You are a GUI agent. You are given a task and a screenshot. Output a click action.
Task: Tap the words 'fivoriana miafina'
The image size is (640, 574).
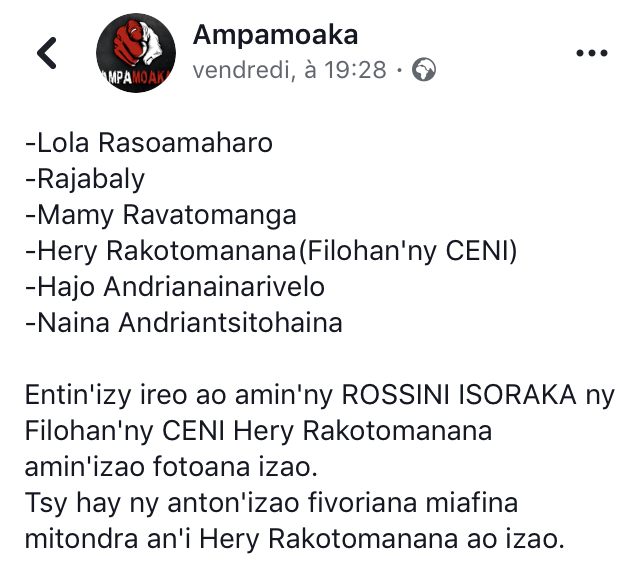point(413,503)
